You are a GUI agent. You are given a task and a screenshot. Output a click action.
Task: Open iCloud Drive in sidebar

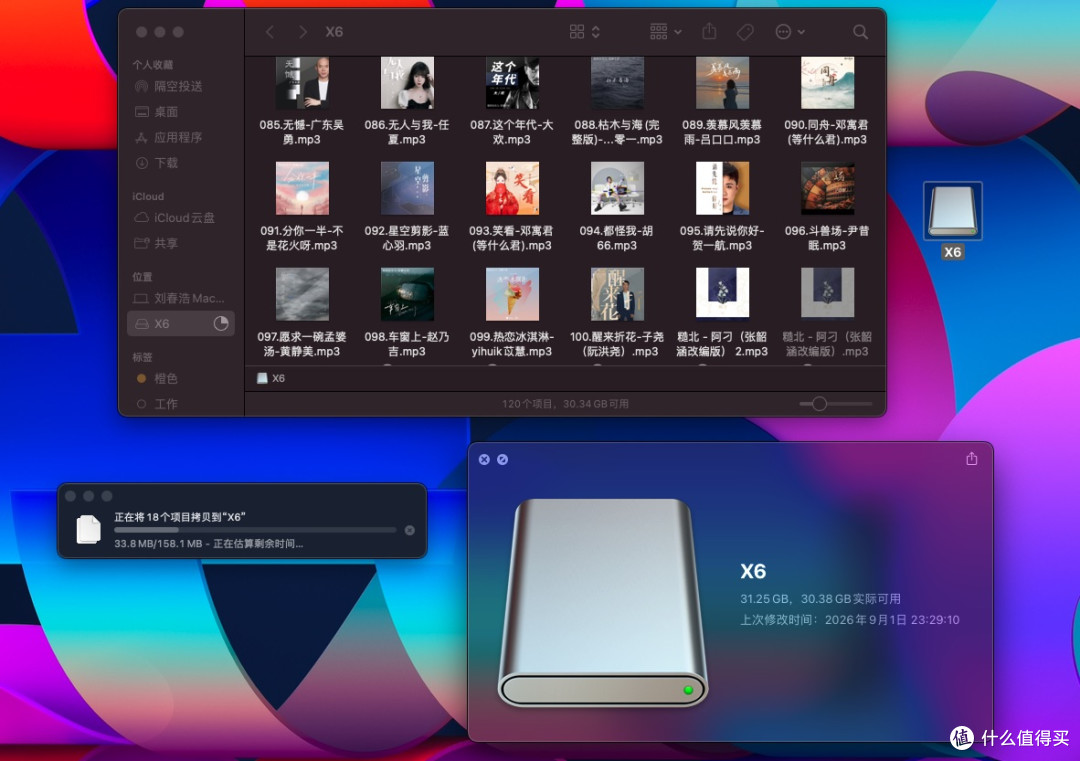[x=184, y=218]
